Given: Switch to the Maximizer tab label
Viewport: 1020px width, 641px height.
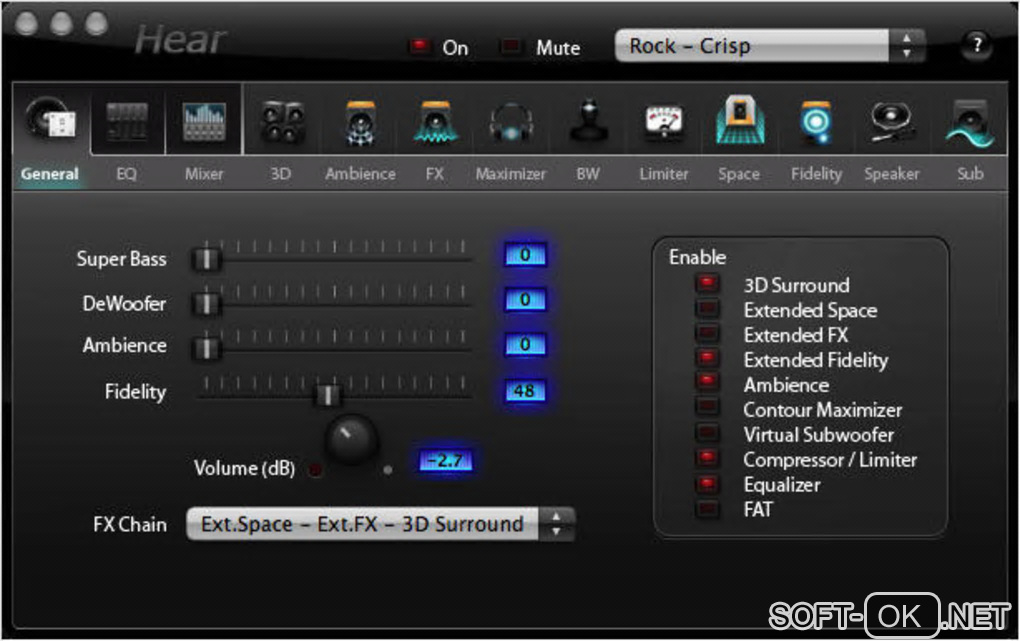Looking at the screenshot, I should (511, 174).
